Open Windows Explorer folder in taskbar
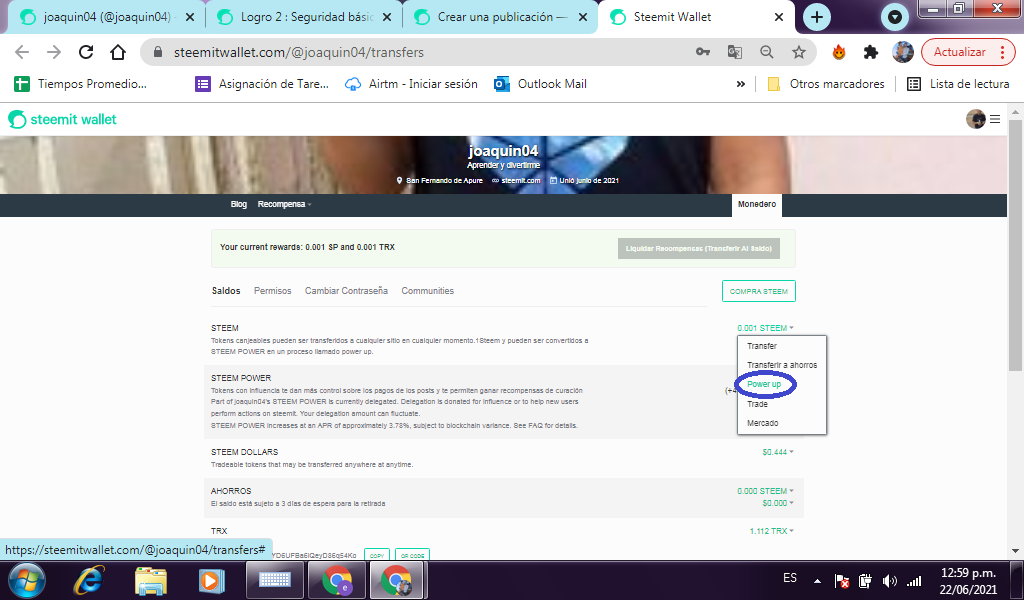This screenshot has height=600, width=1024. [x=151, y=580]
